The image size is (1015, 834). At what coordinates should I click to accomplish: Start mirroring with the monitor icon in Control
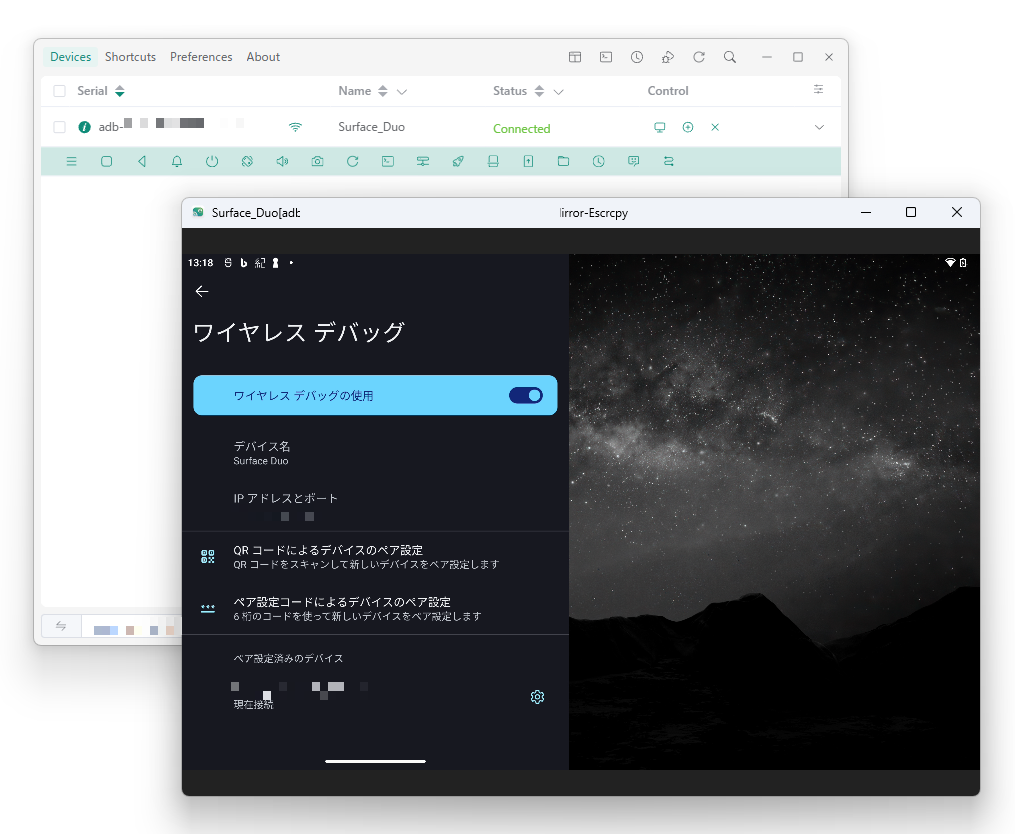[x=660, y=128]
